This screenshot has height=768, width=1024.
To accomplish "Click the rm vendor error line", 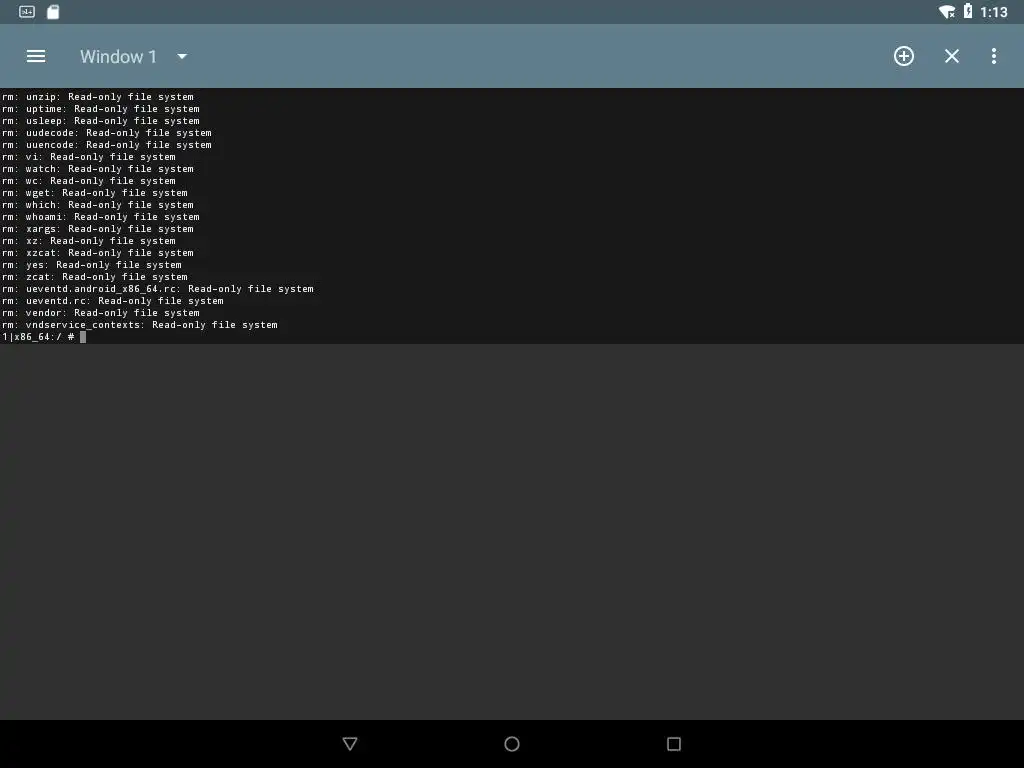I will pos(101,313).
